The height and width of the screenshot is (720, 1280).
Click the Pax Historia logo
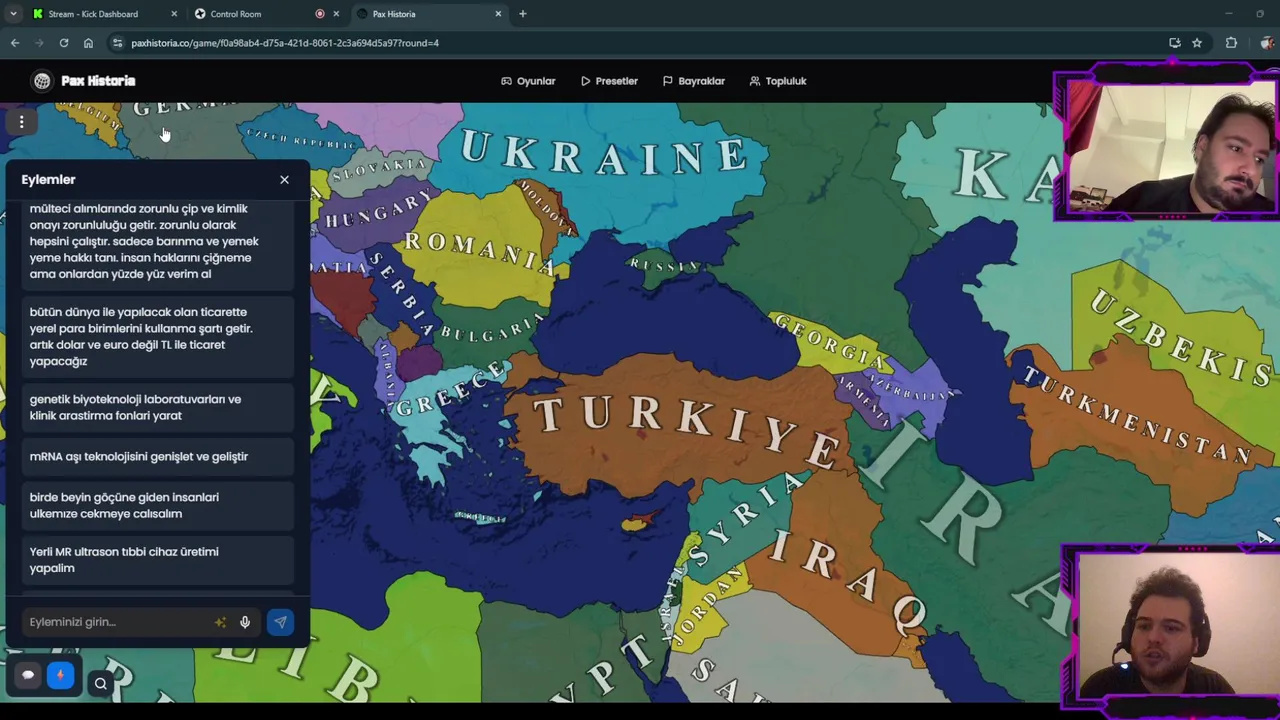[x=42, y=81]
